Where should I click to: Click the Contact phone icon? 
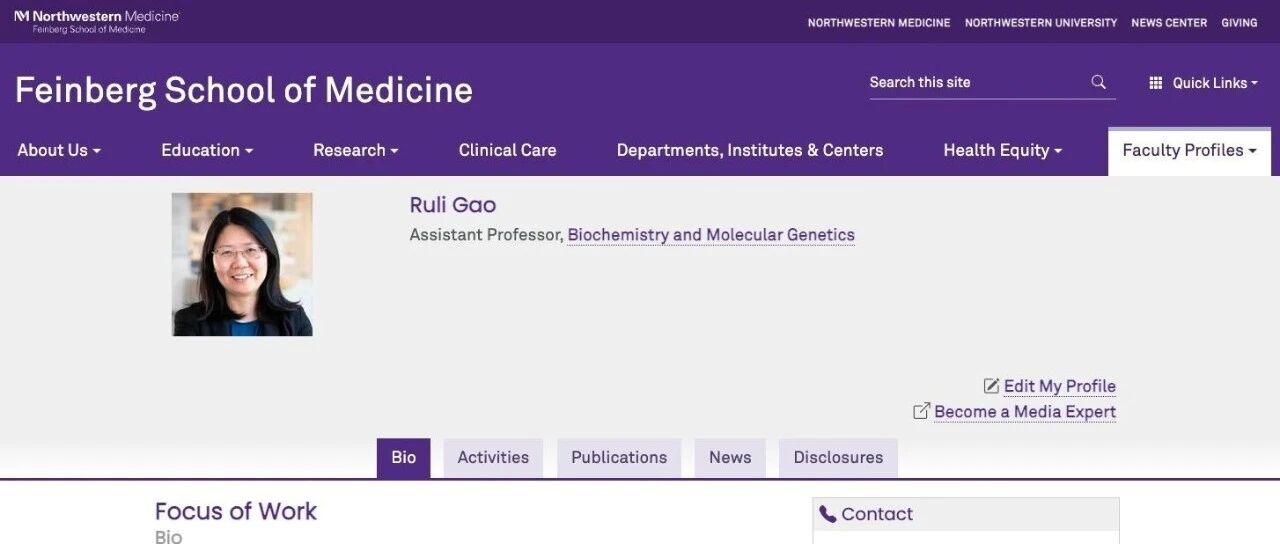coord(828,514)
